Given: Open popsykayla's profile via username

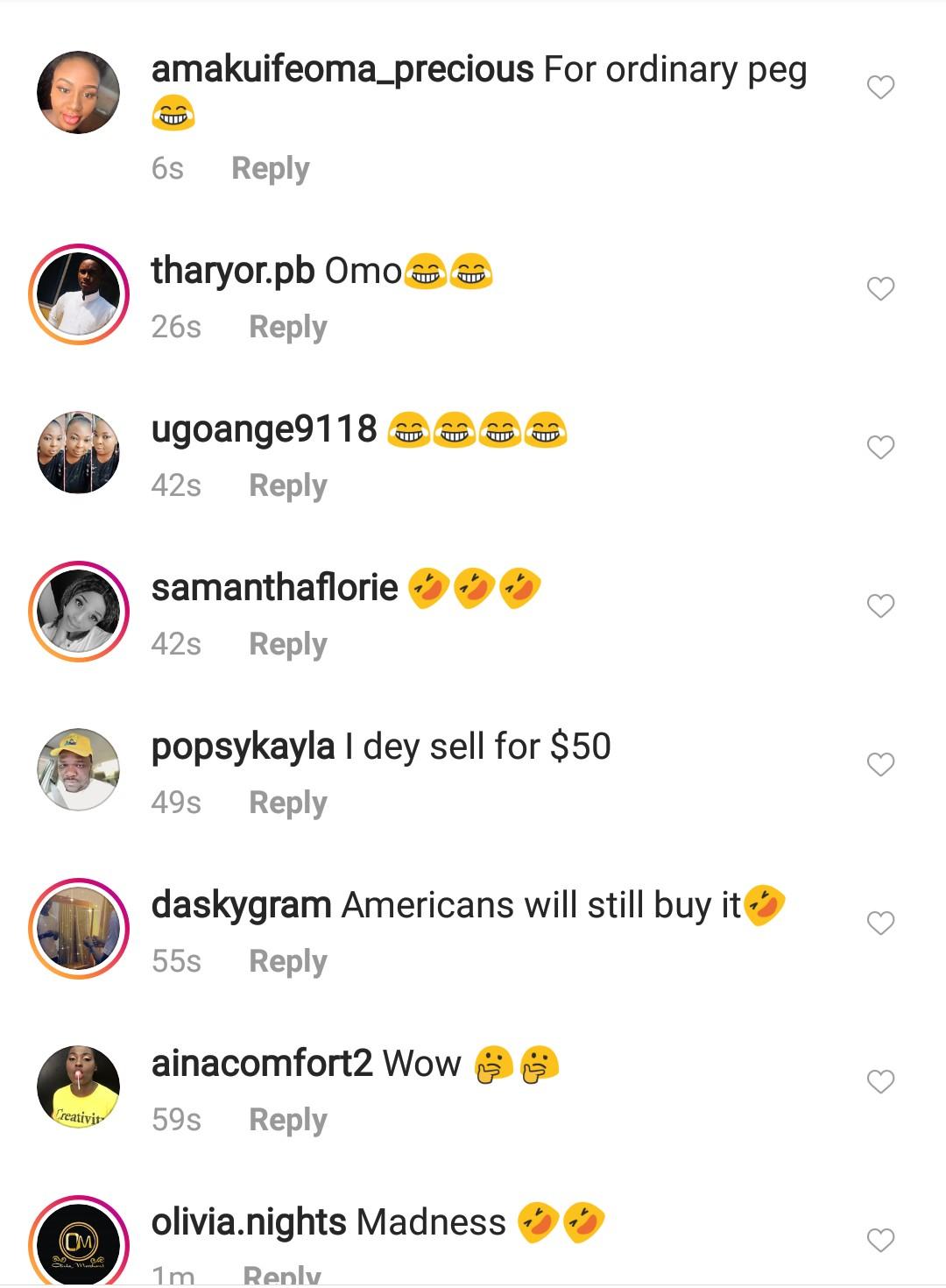Looking at the screenshot, I should point(243,747).
